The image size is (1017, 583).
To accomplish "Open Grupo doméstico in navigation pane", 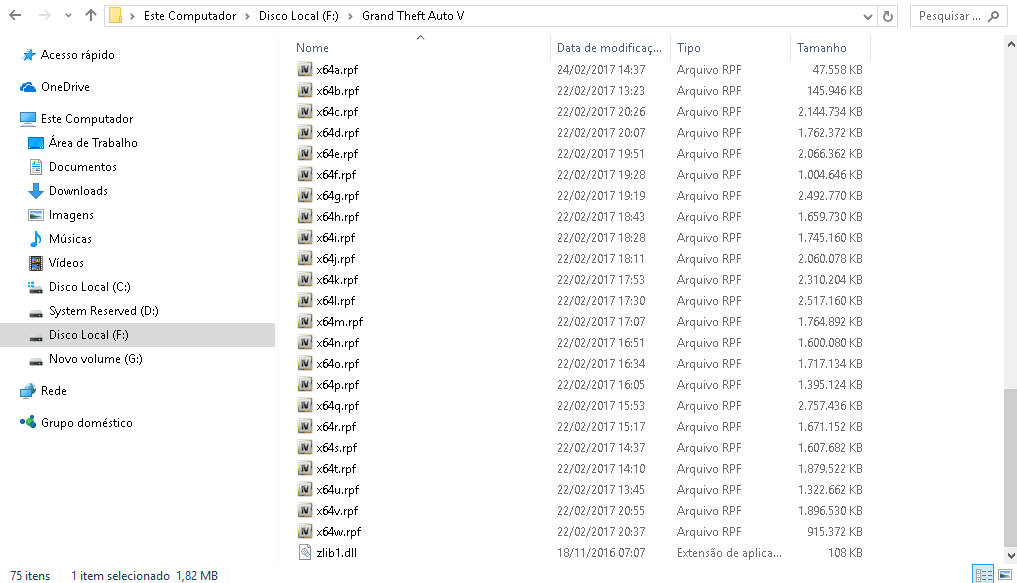I will [x=86, y=422].
